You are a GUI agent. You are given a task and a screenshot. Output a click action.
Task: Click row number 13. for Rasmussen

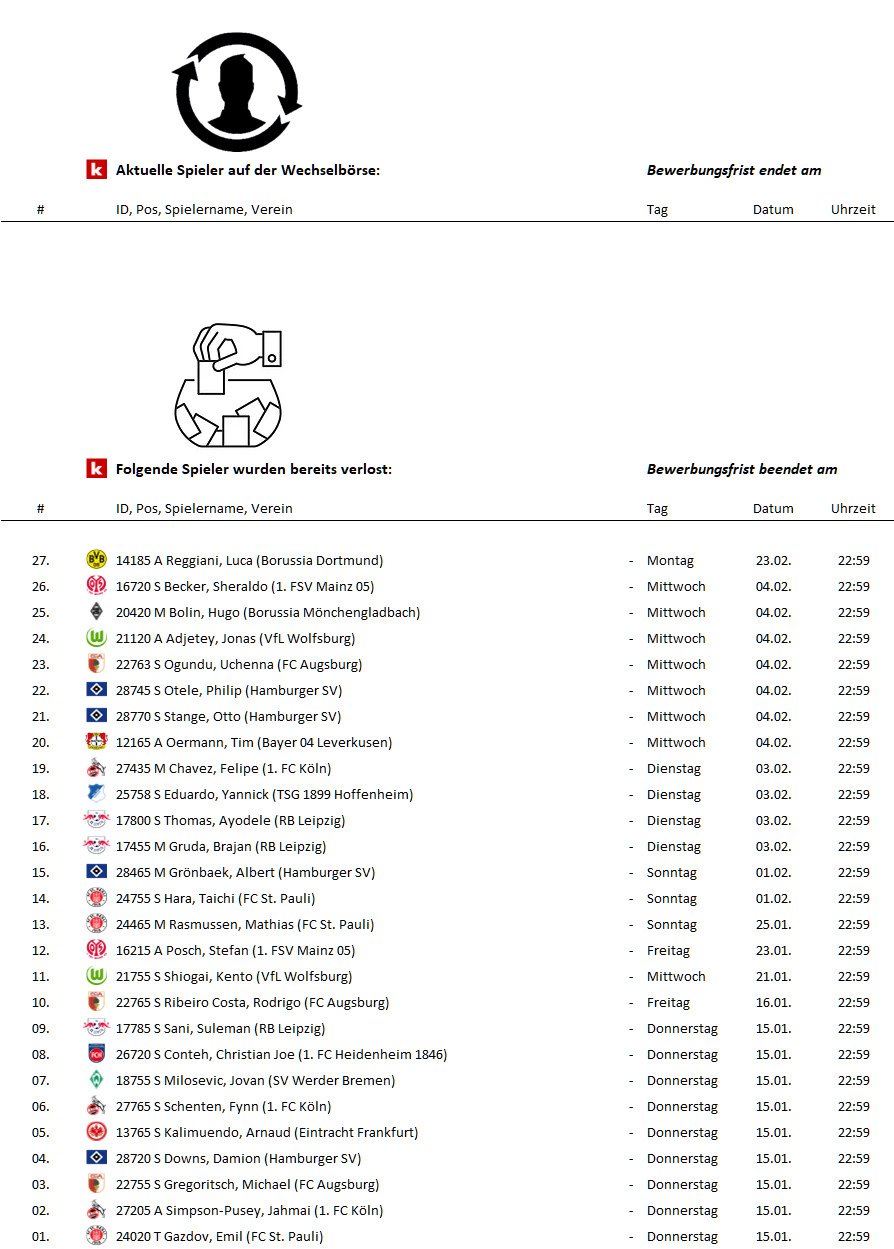[40, 924]
